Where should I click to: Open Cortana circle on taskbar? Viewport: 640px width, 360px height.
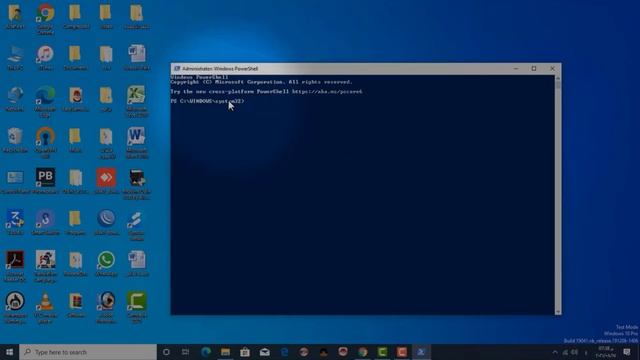click(166, 352)
